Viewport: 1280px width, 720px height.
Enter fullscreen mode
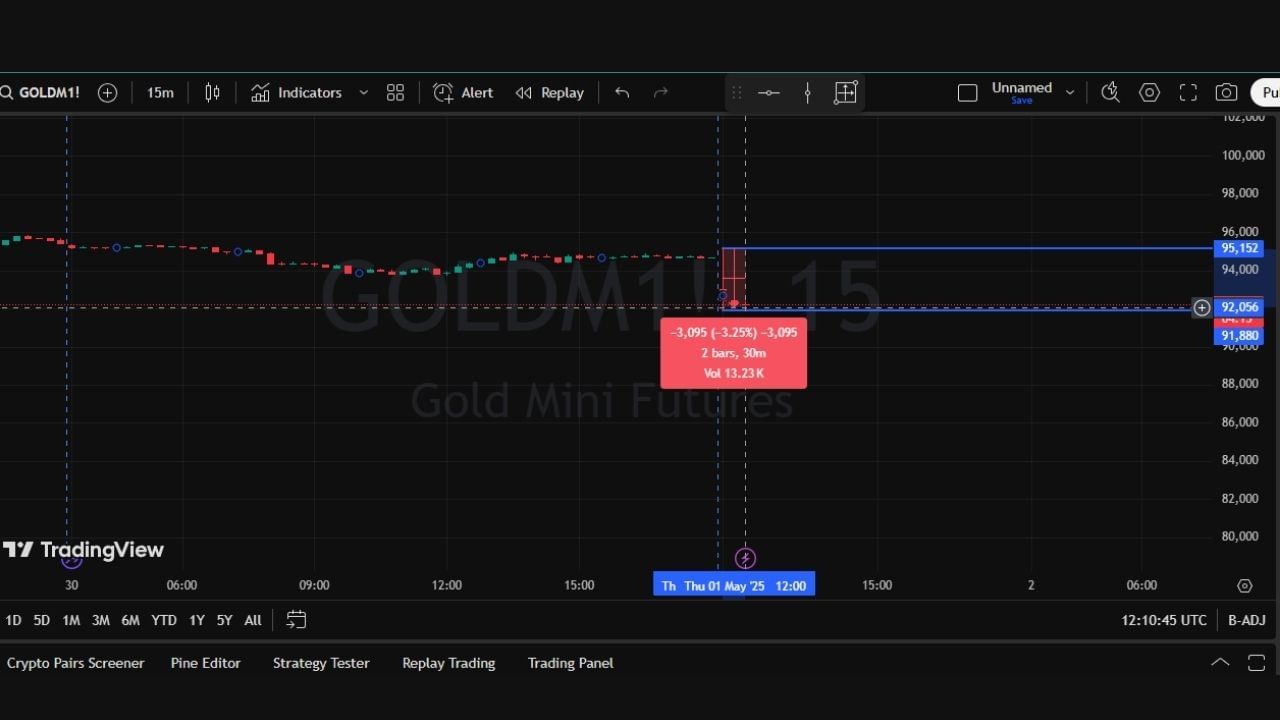[1188, 93]
